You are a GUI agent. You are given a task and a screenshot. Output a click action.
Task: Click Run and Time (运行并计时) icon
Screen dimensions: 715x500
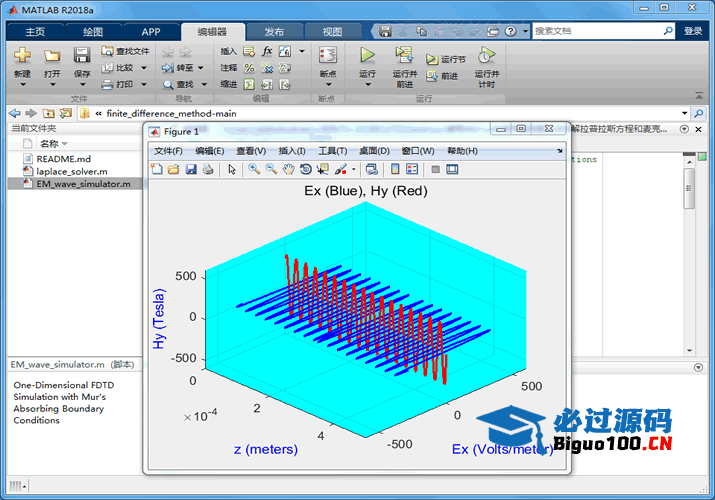(x=486, y=55)
